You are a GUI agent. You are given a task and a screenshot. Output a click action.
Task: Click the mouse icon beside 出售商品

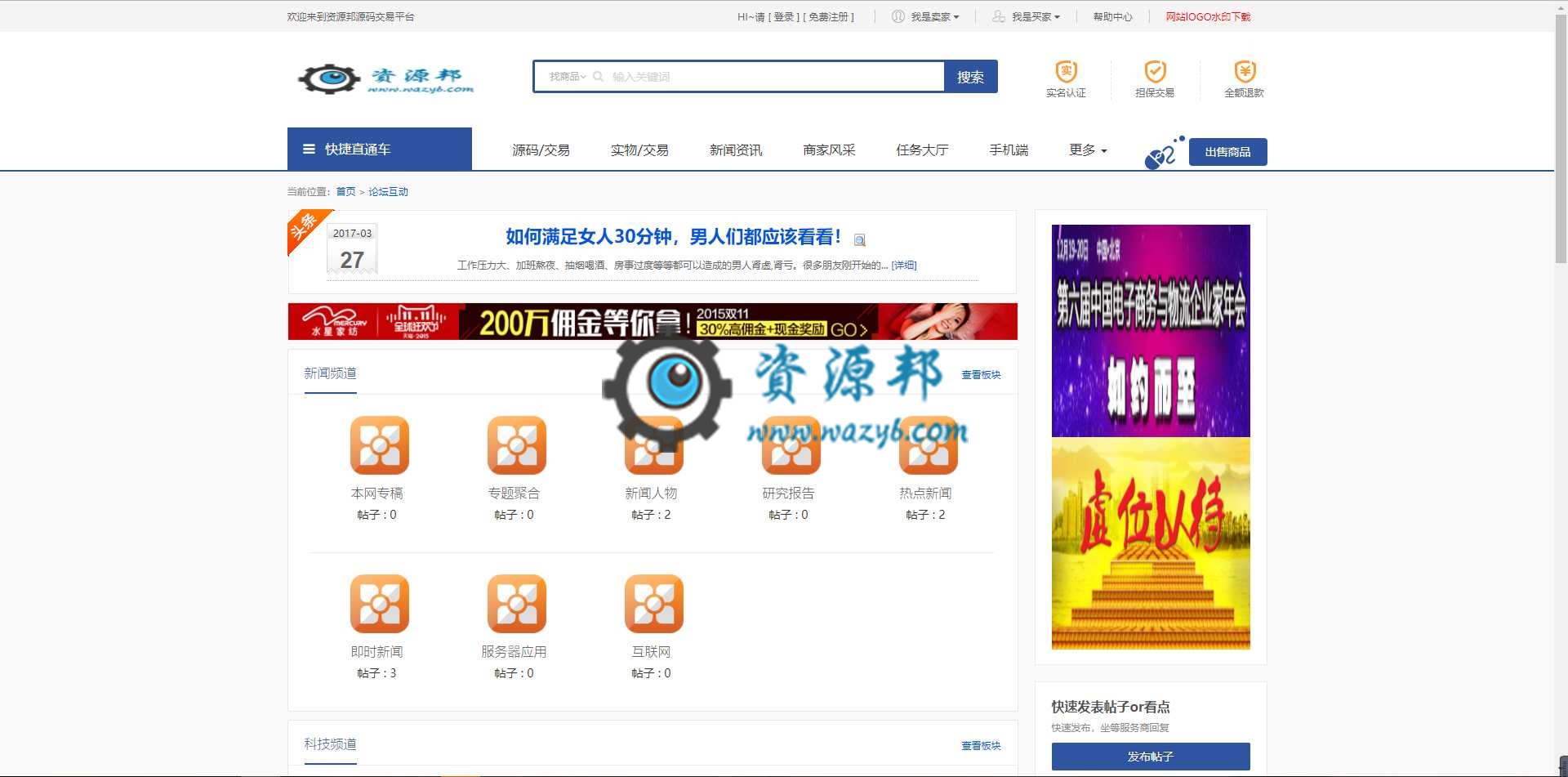pos(1163,153)
